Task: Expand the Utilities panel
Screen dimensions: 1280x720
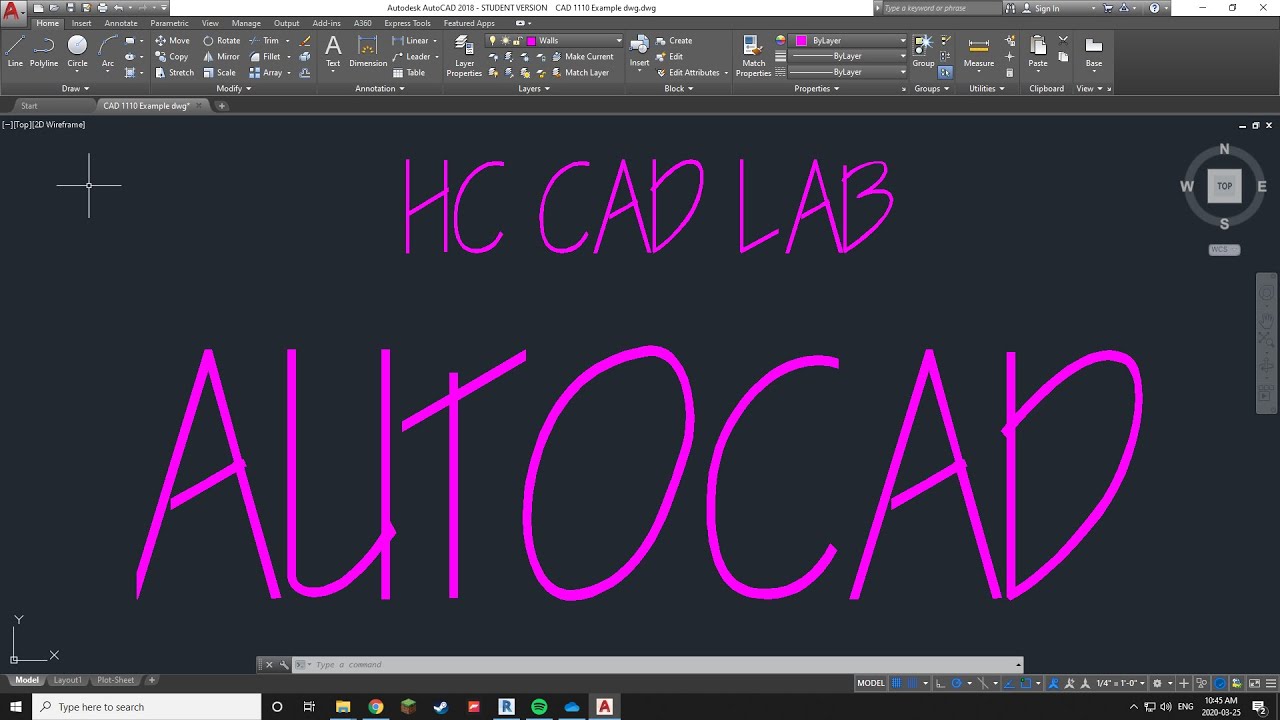Action: click(x=987, y=88)
